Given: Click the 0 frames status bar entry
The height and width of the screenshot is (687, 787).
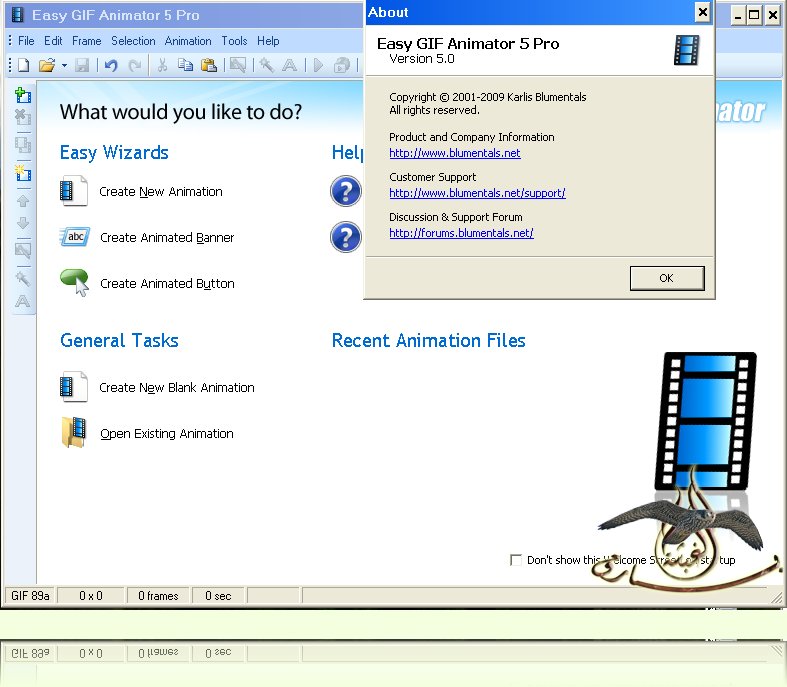Looking at the screenshot, I should (158, 596).
